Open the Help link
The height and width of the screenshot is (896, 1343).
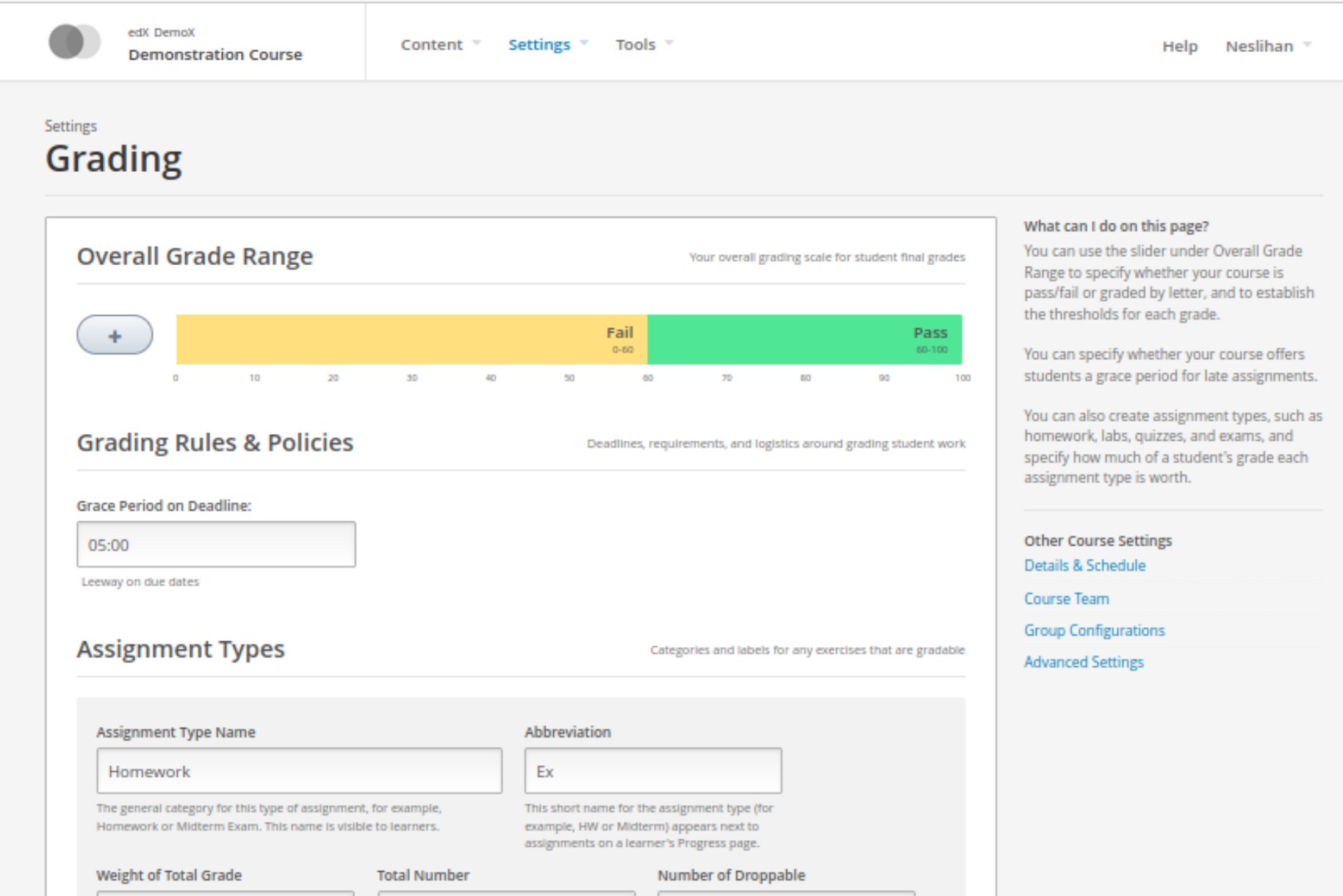point(1180,46)
